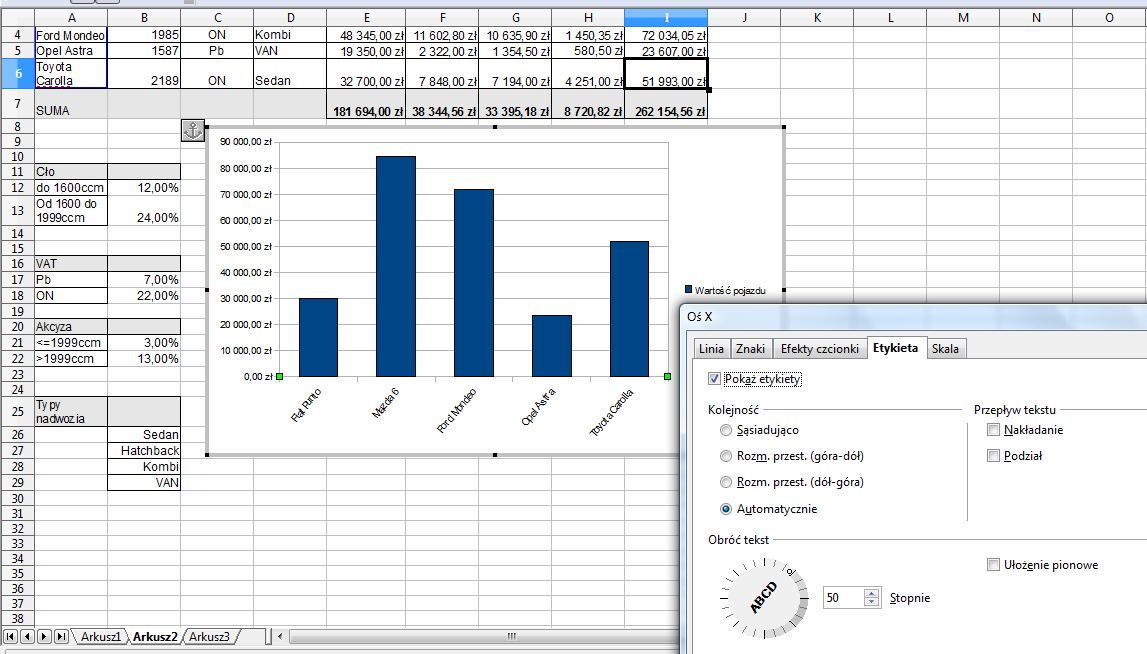Screen dimensions: 1147x654
Task: Click the Stopnie degrees input field
Action: [843, 598]
